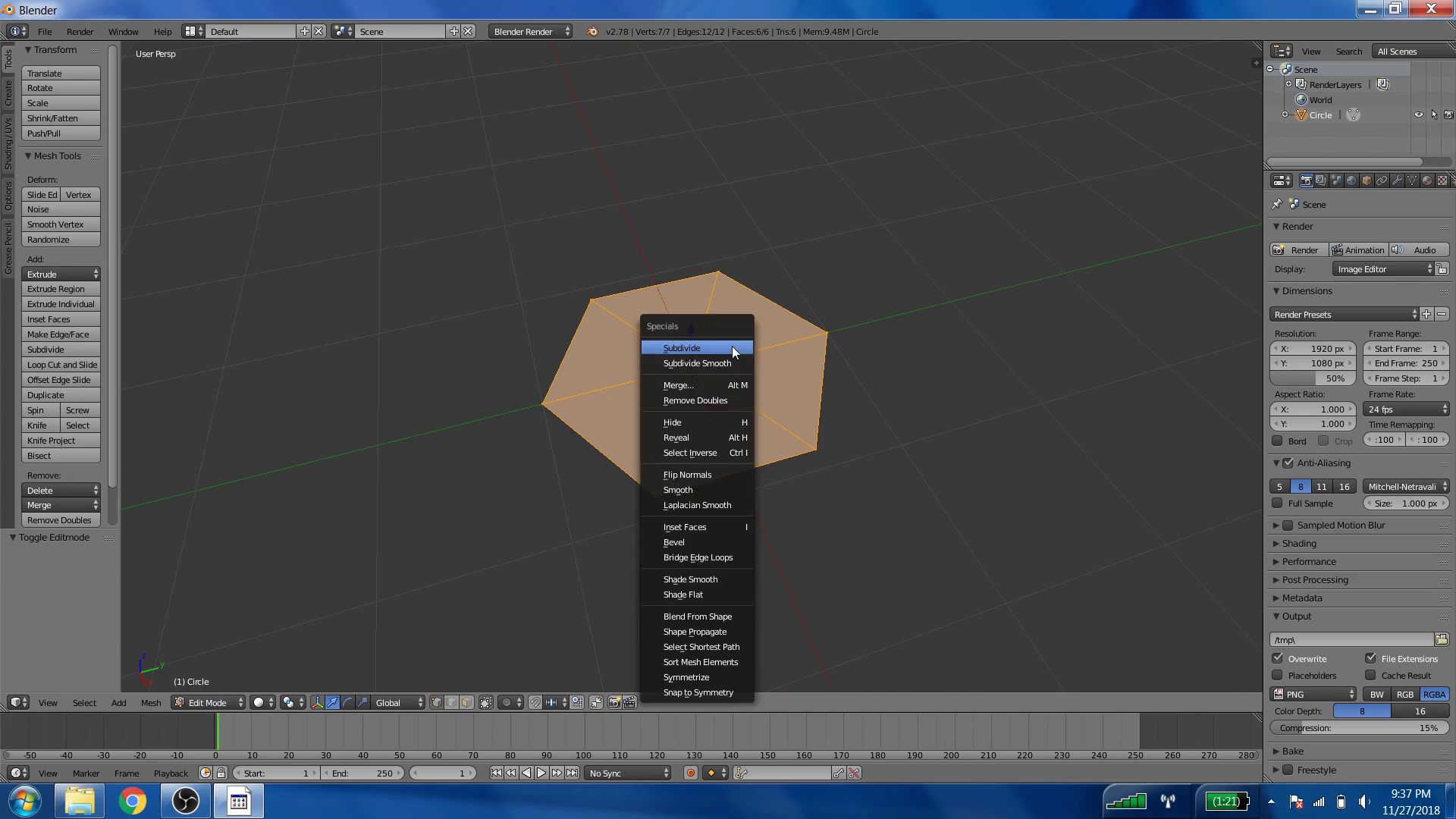Select the RGB color mode button
The image size is (1456, 819).
(1405, 694)
